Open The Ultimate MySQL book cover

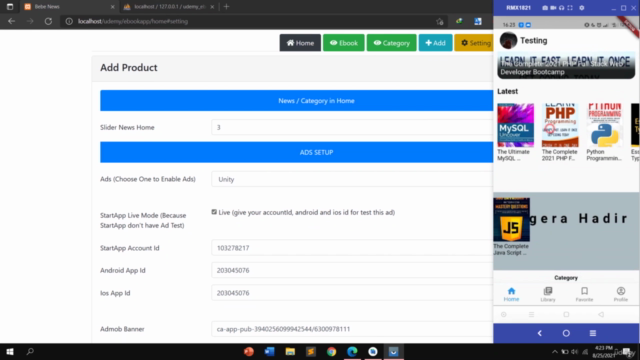pyautogui.click(x=516, y=125)
